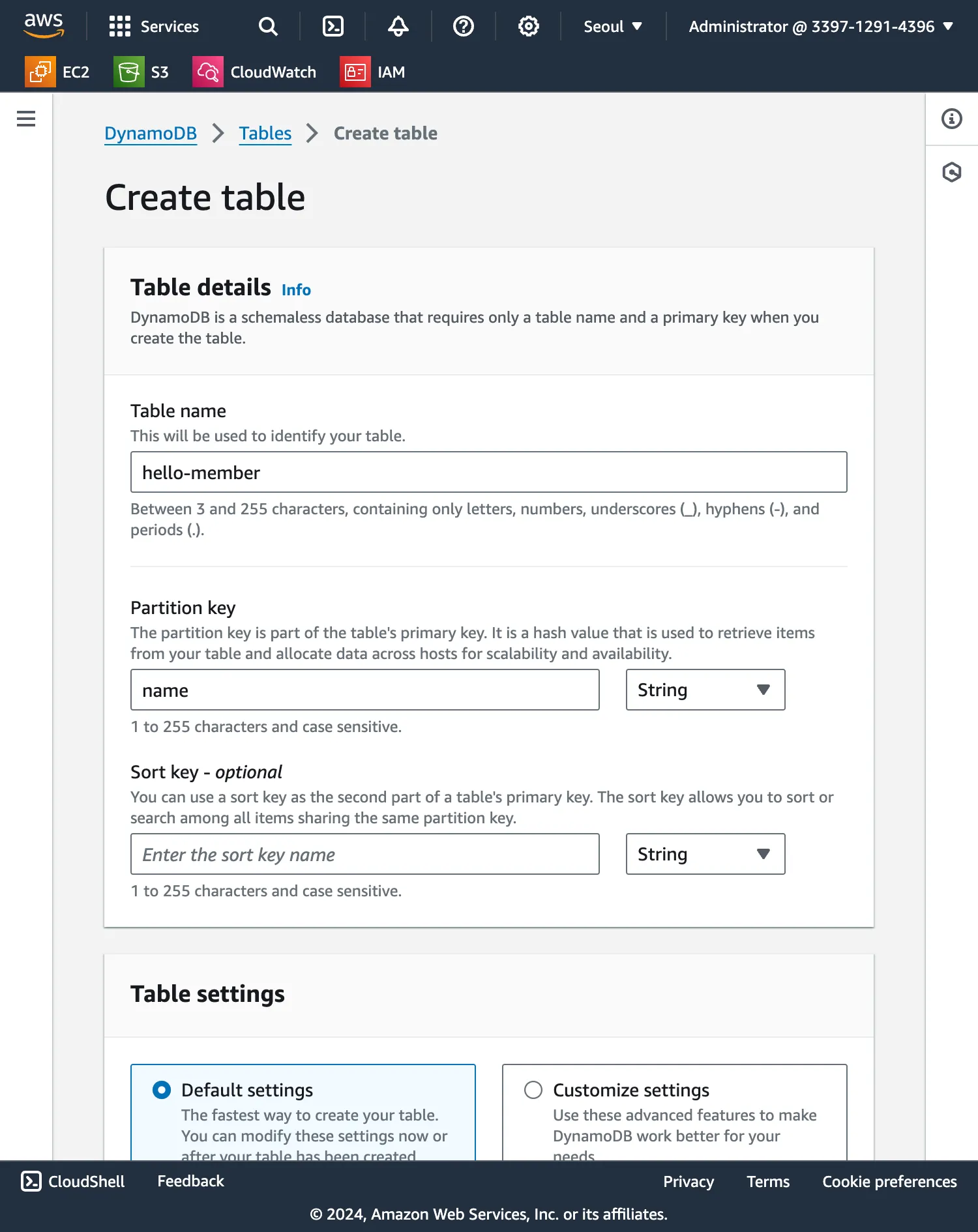Open the side navigation hamburger menu

coord(26,119)
